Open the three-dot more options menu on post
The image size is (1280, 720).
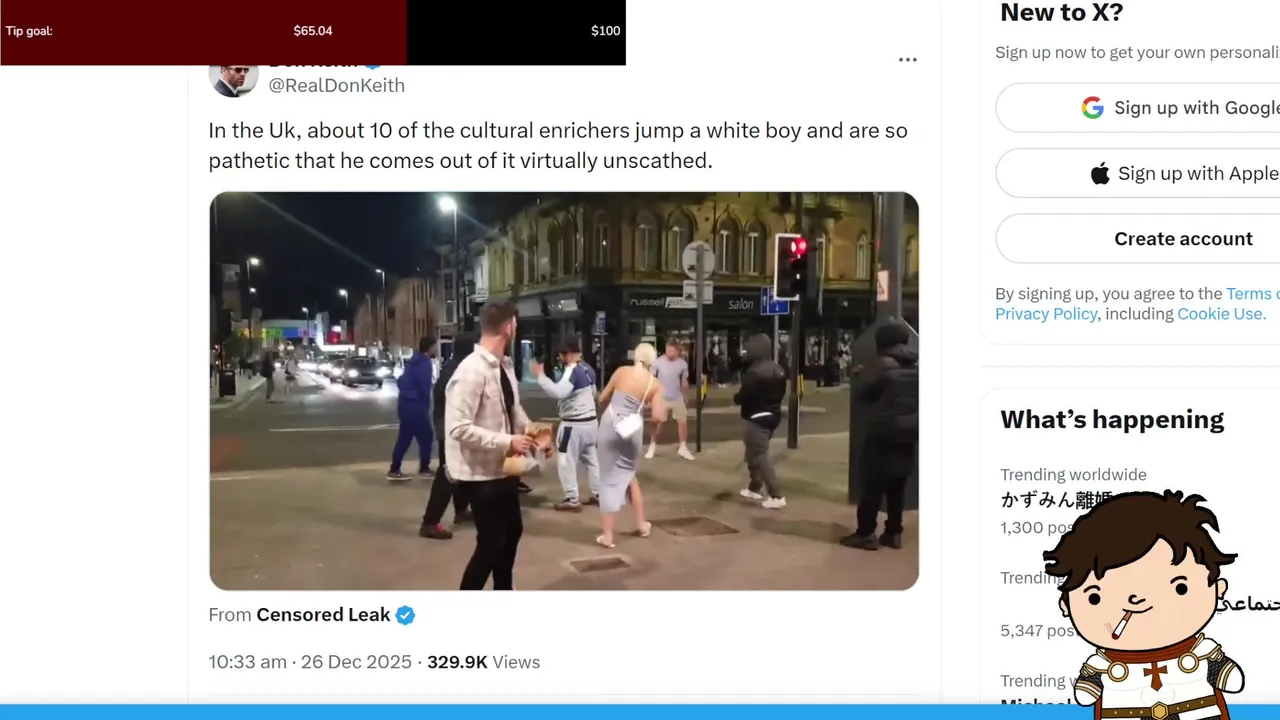pyautogui.click(x=907, y=60)
